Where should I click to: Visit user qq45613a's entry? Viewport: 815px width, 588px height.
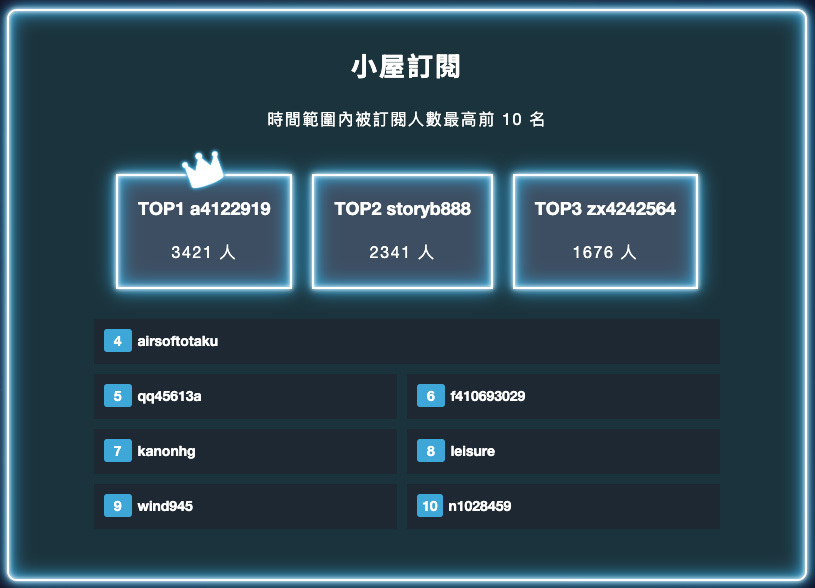point(170,396)
